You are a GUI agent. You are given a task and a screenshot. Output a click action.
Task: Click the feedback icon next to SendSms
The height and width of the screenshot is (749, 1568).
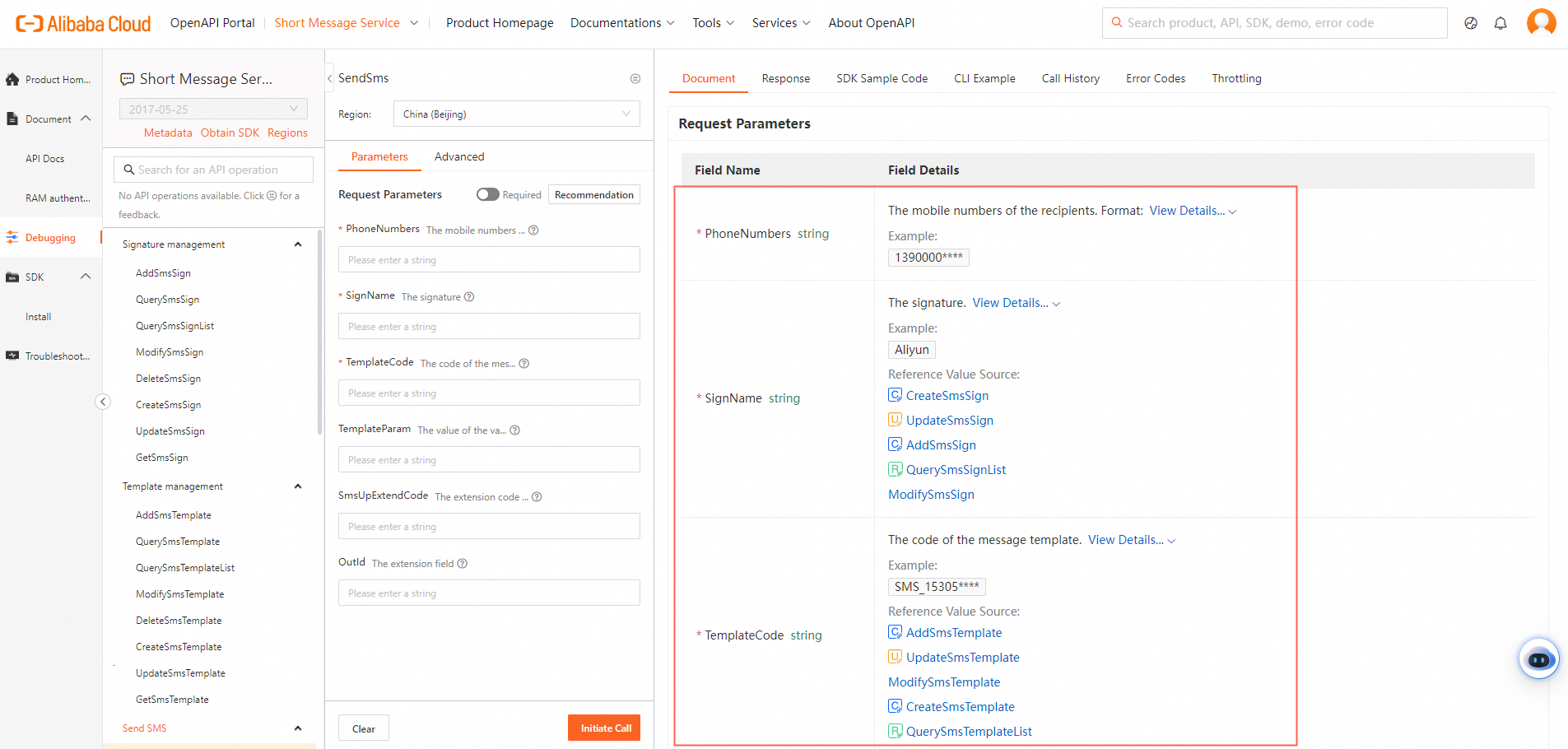click(x=635, y=79)
